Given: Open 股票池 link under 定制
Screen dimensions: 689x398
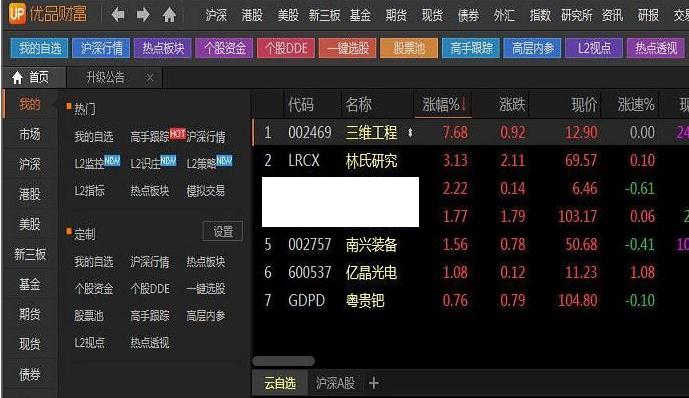Looking at the screenshot, I should click(x=89, y=315).
